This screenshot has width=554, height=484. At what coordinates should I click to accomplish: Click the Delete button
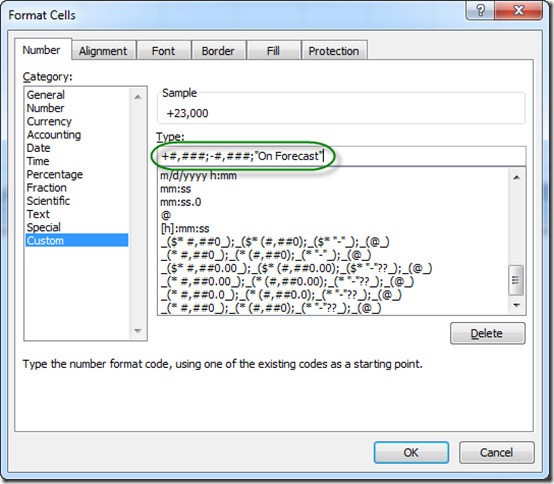point(488,333)
